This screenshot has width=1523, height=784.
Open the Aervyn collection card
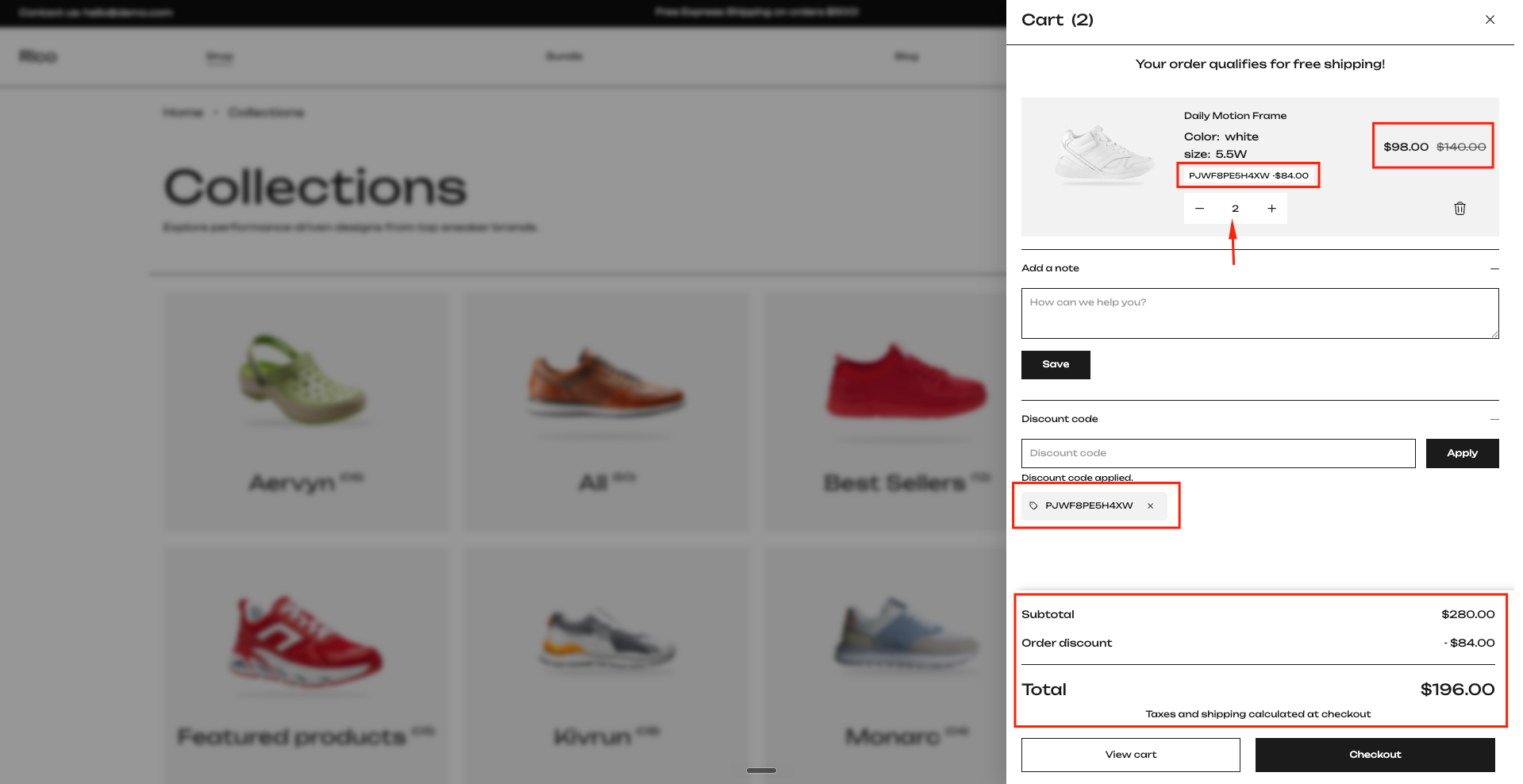pyautogui.click(x=306, y=412)
